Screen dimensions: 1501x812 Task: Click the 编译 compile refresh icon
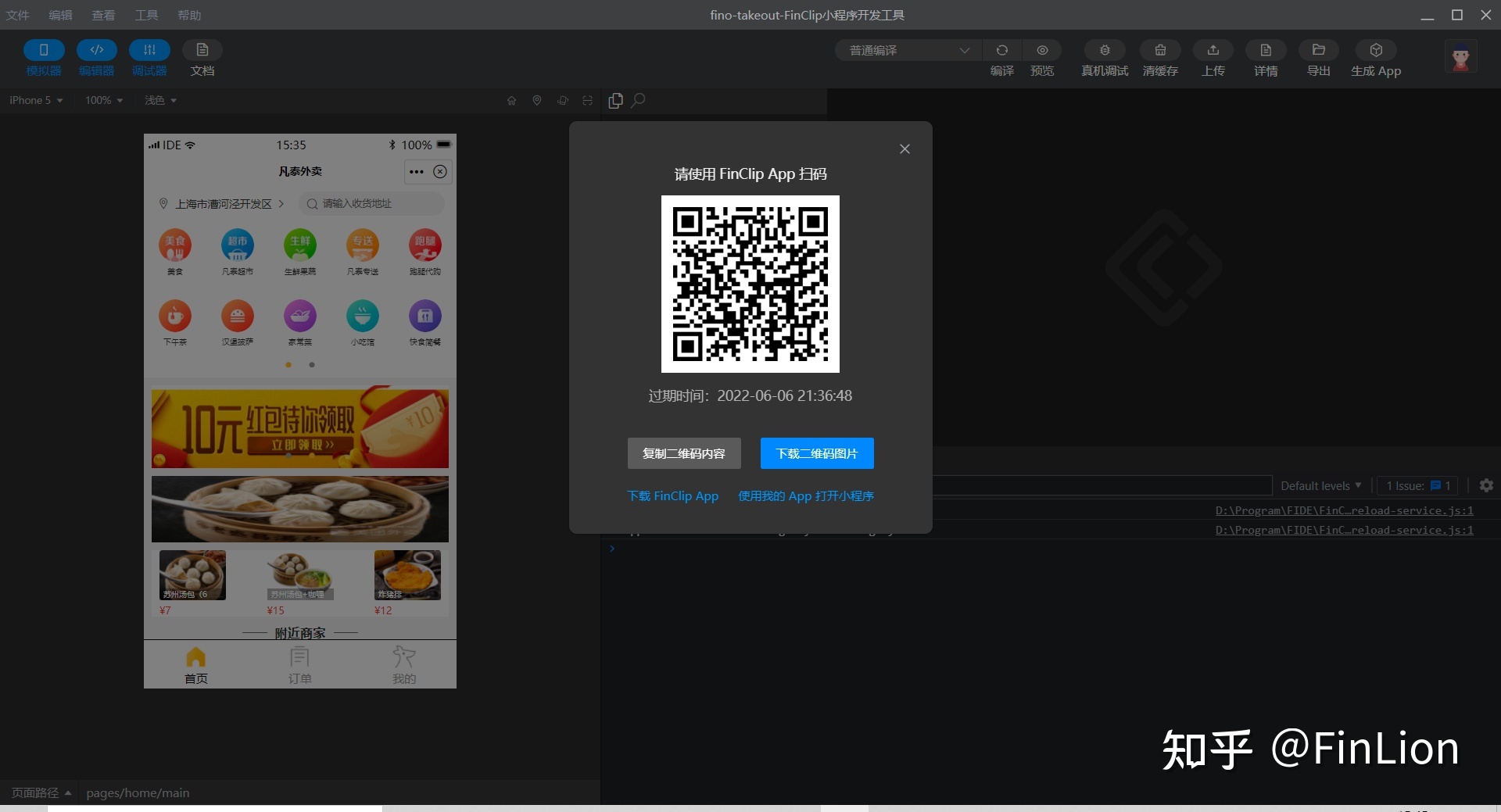[x=1002, y=50]
